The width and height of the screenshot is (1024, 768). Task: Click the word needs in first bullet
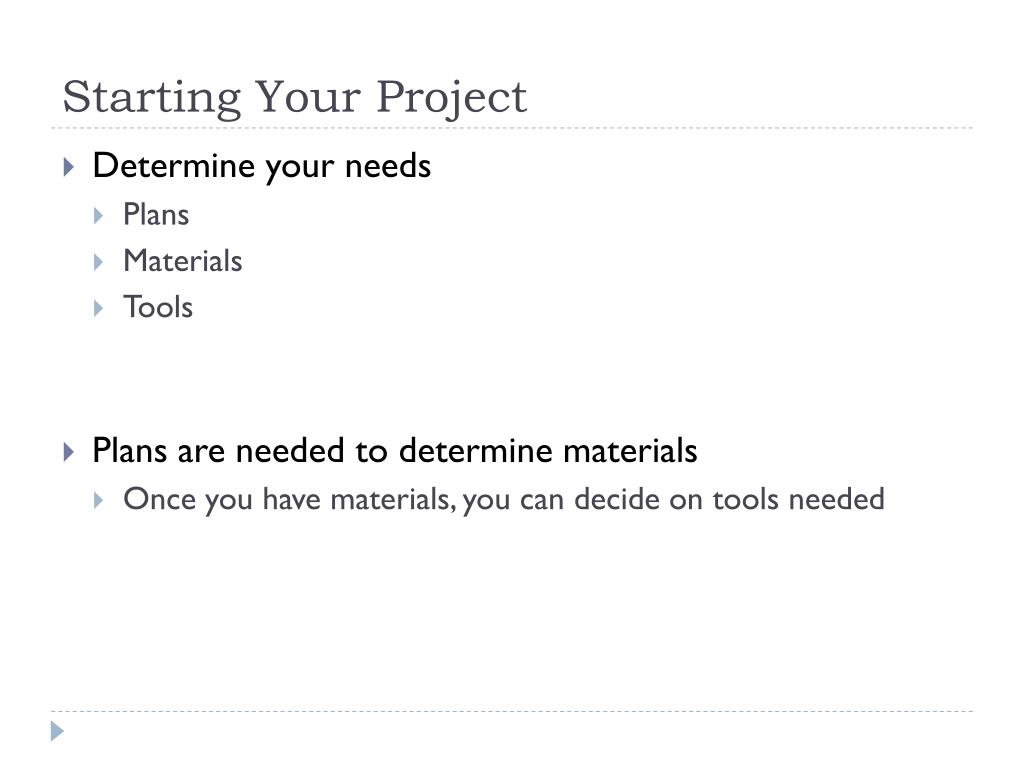(x=388, y=166)
